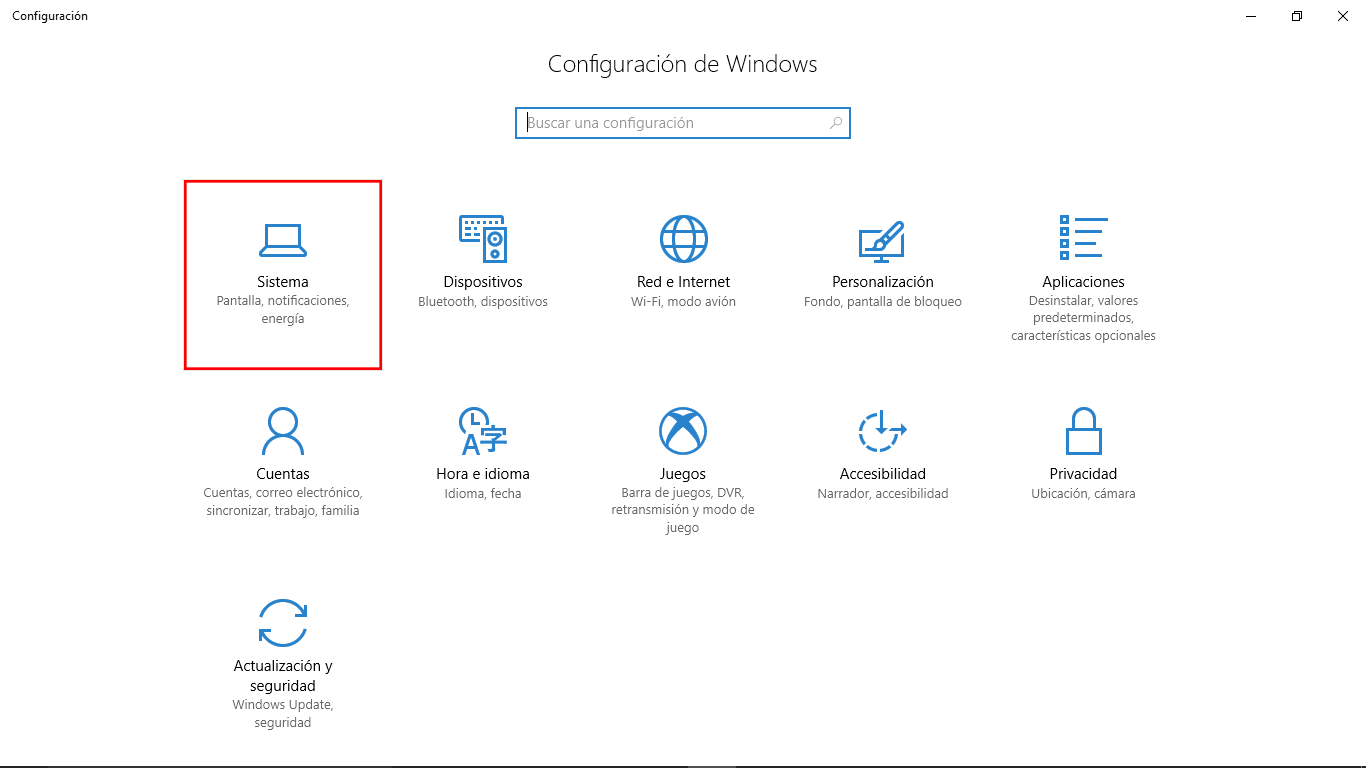The height and width of the screenshot is (768, 1366).
Task: Click the Aplicaciones list icon
Action: click(x=1083, y=238)
